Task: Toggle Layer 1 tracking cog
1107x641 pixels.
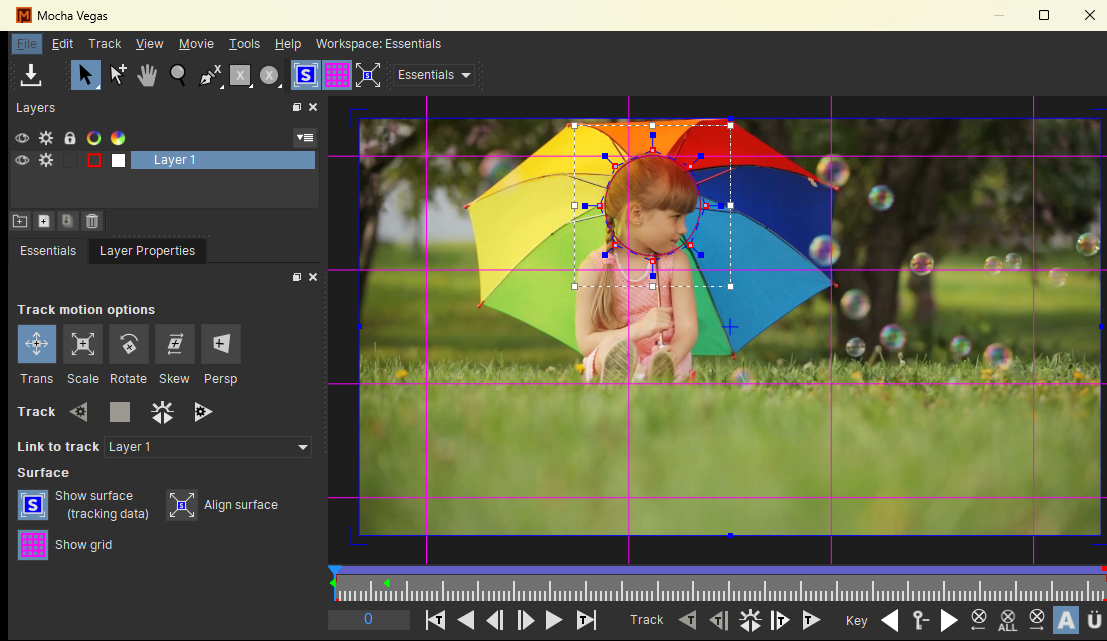Action: 46,160
